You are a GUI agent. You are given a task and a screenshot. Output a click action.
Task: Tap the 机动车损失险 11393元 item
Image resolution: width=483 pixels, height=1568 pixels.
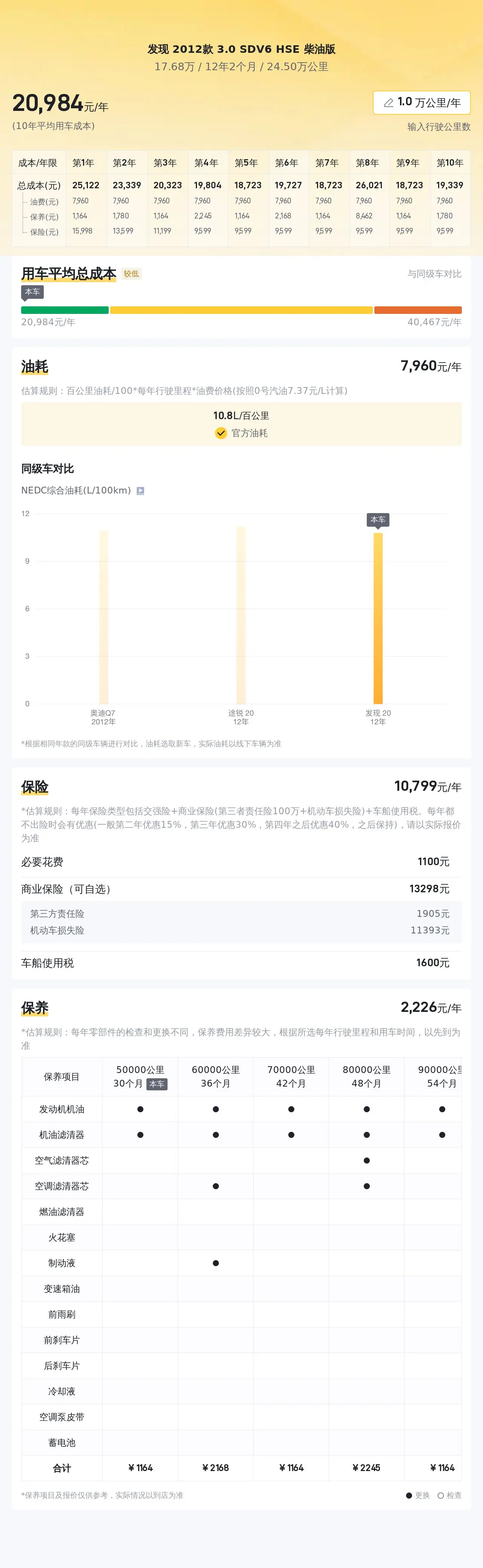click(x=241, y=931)
